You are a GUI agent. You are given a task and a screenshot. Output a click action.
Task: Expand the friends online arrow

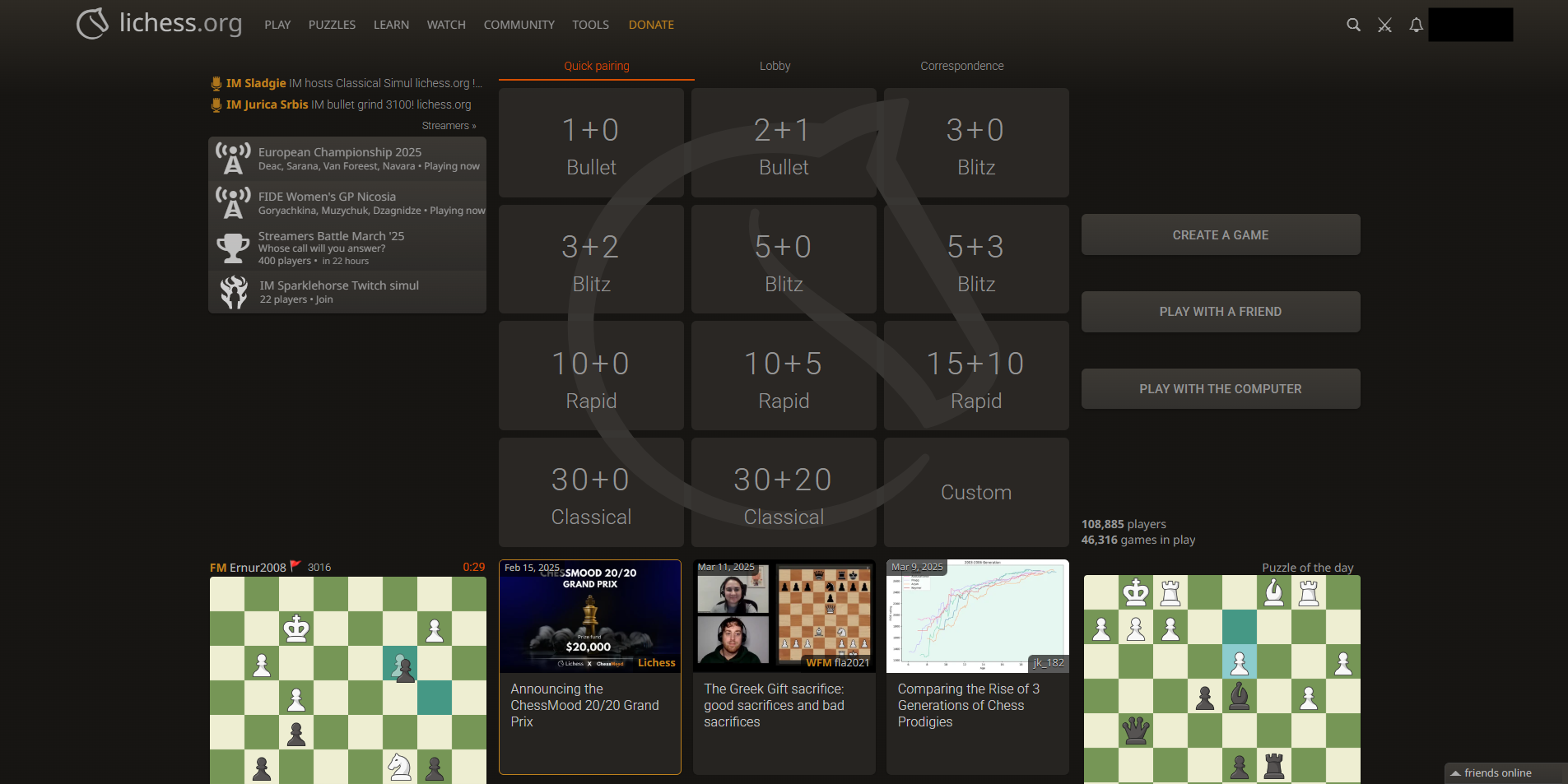[x=1455, y=773]
